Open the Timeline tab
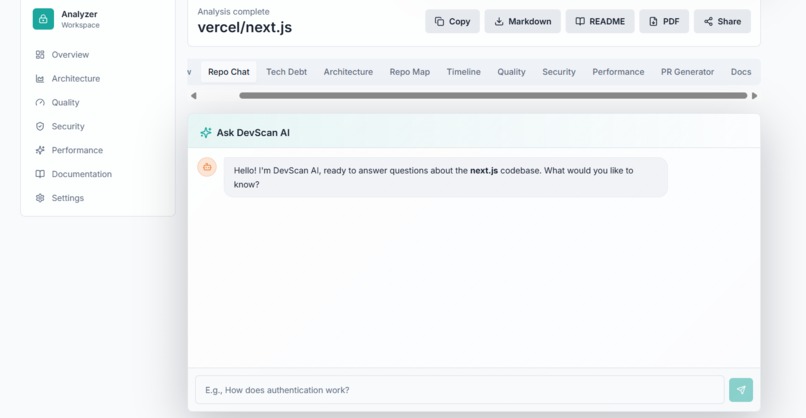This screenshot has height=418, width=806. 464,72
